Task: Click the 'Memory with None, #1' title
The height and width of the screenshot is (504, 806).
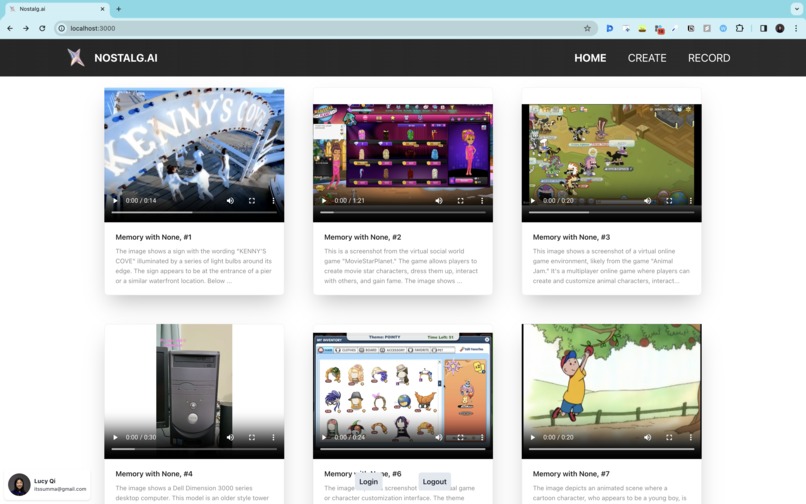Action: click(153, 237)
